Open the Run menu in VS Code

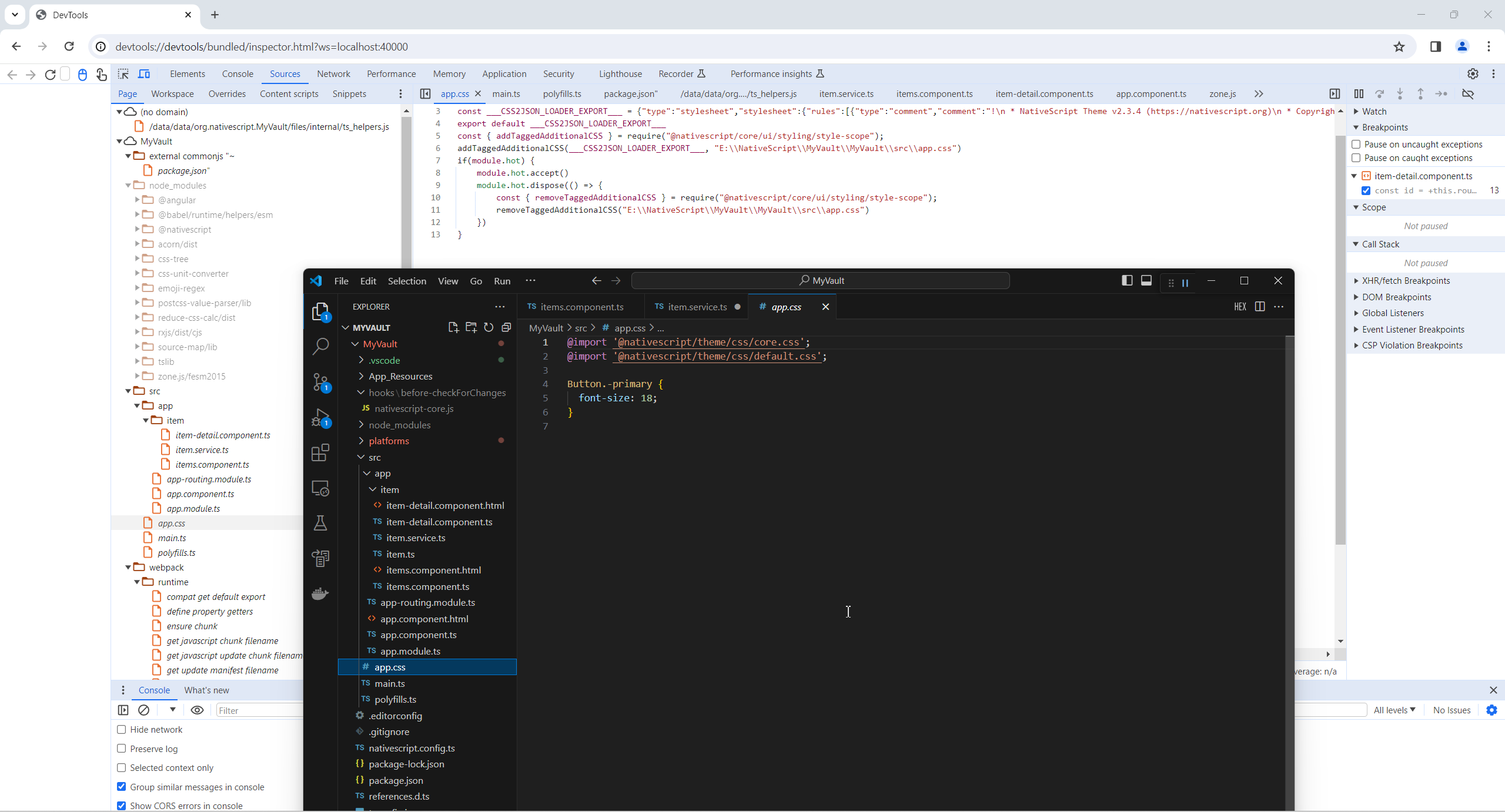502,281
